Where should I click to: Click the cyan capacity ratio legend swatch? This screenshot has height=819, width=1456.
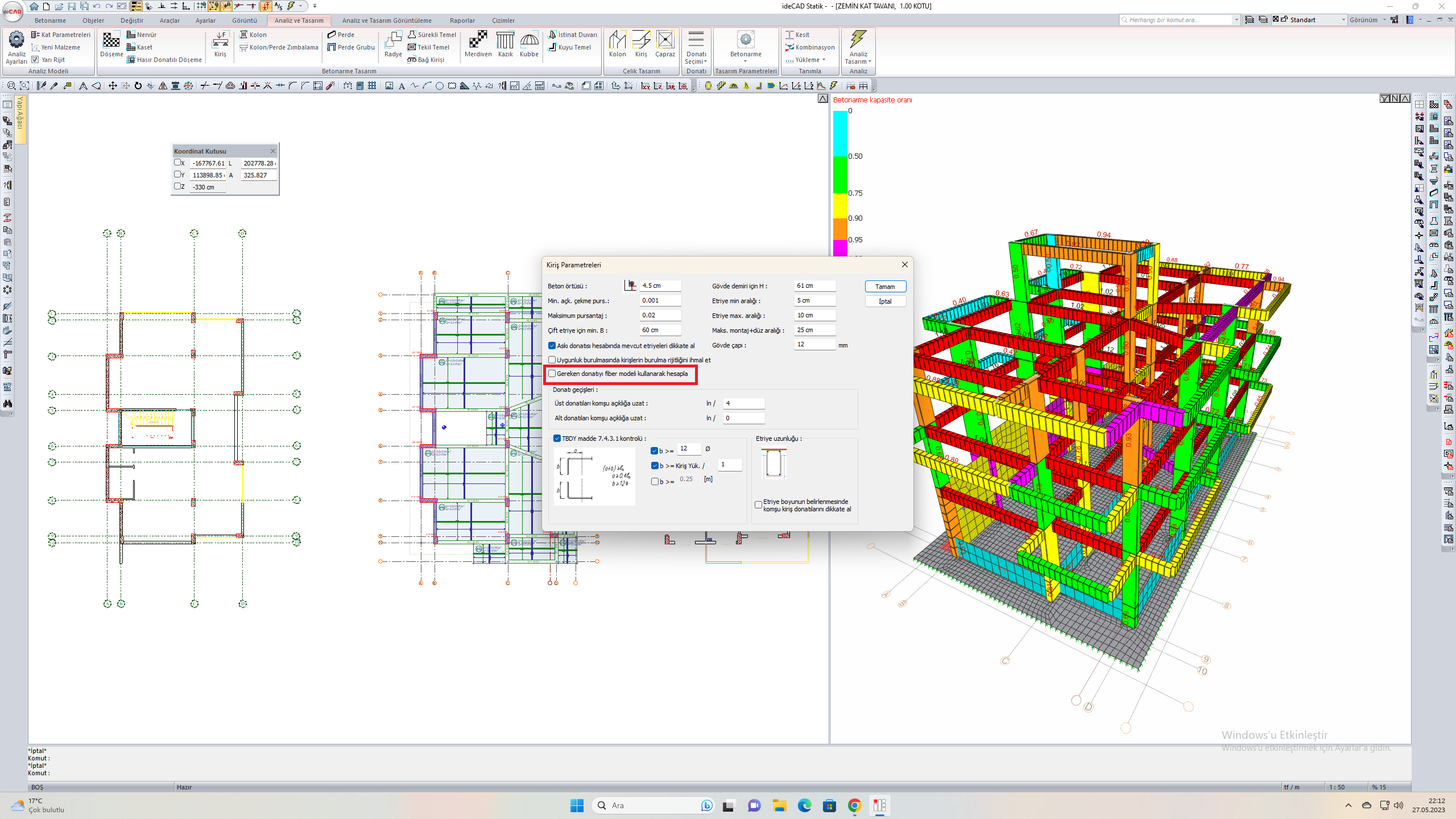[x=840, y=134]
